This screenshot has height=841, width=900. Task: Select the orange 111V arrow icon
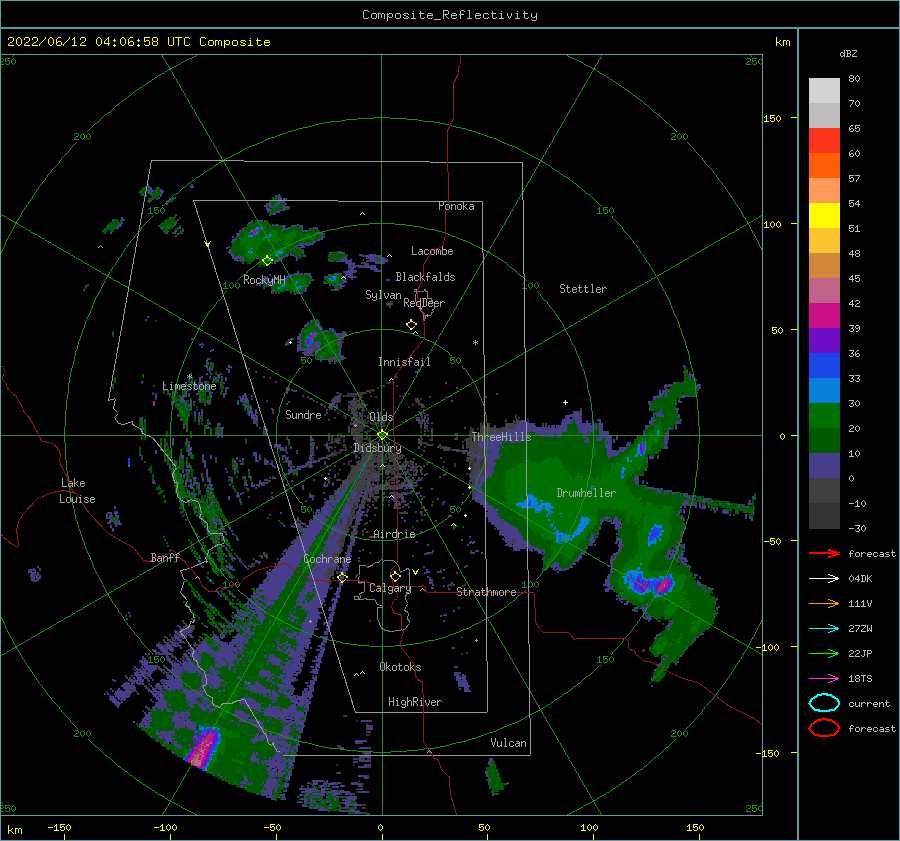(x=824, y=603)
